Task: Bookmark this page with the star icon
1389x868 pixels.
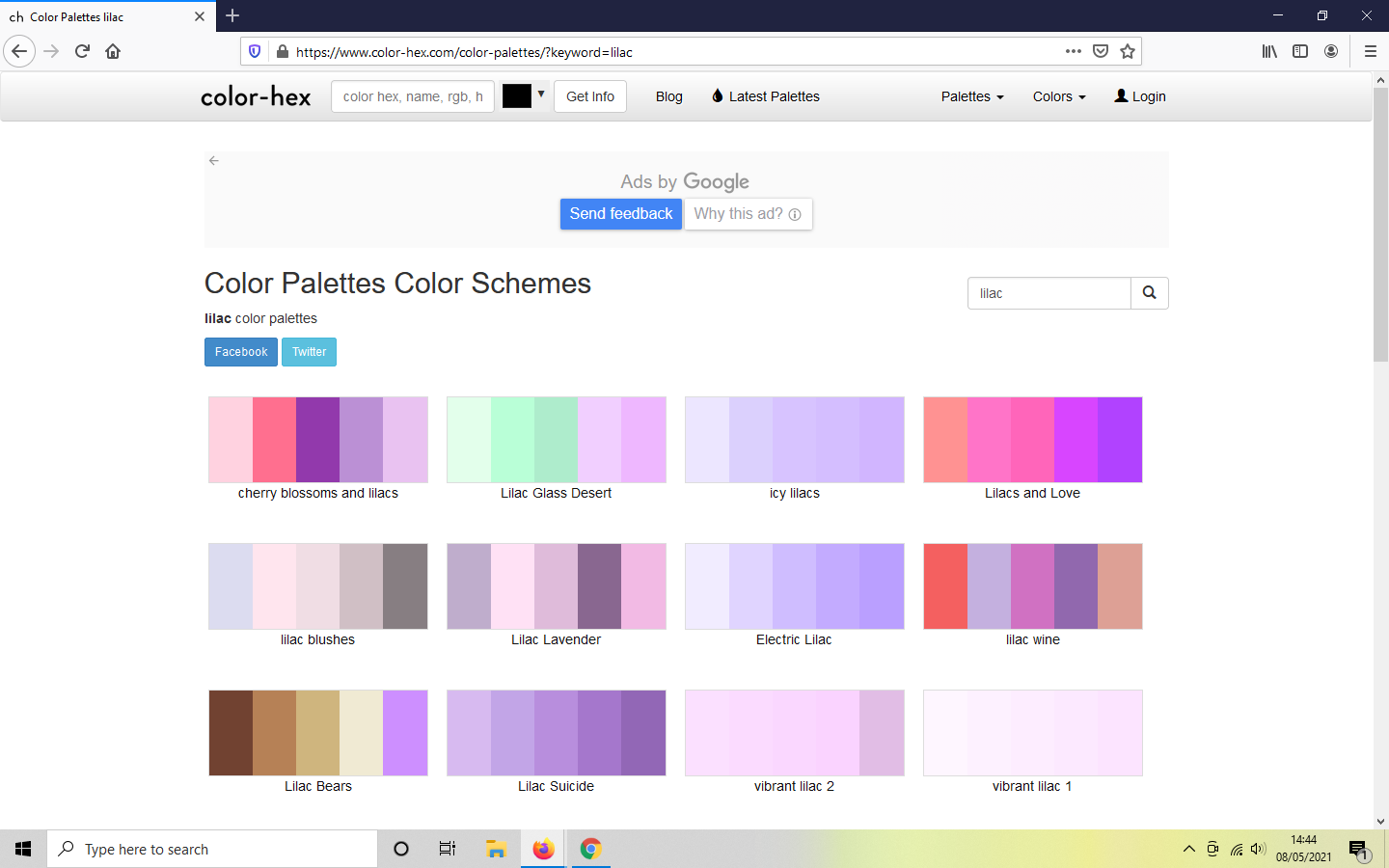Action: (x=1128, y=51)
